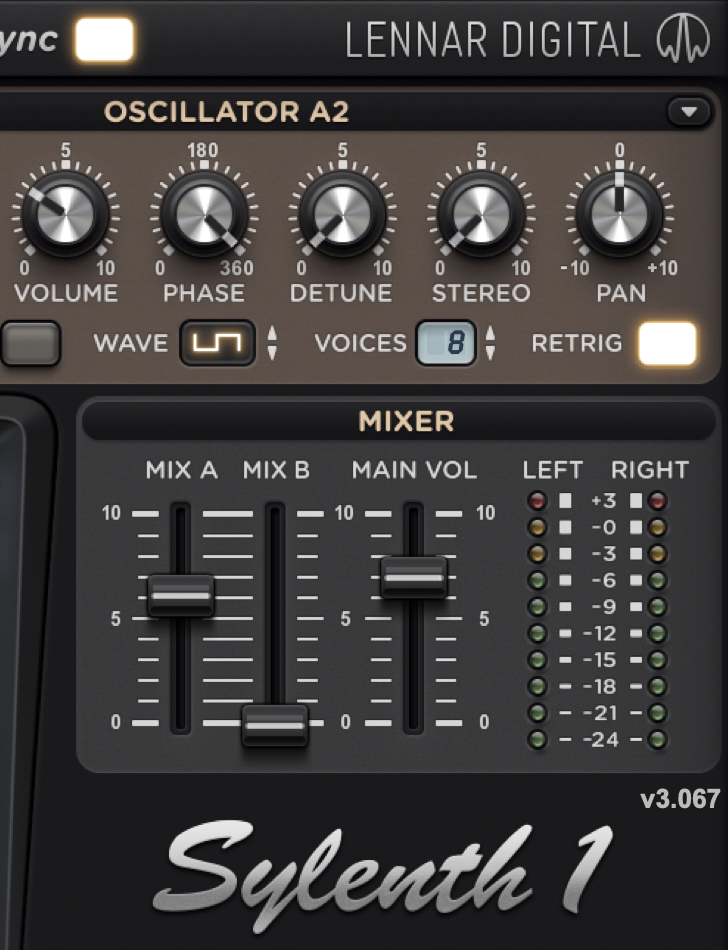Click the Voices number display showing 8
This screenshot has height=950, width=728.
point(445,344)
